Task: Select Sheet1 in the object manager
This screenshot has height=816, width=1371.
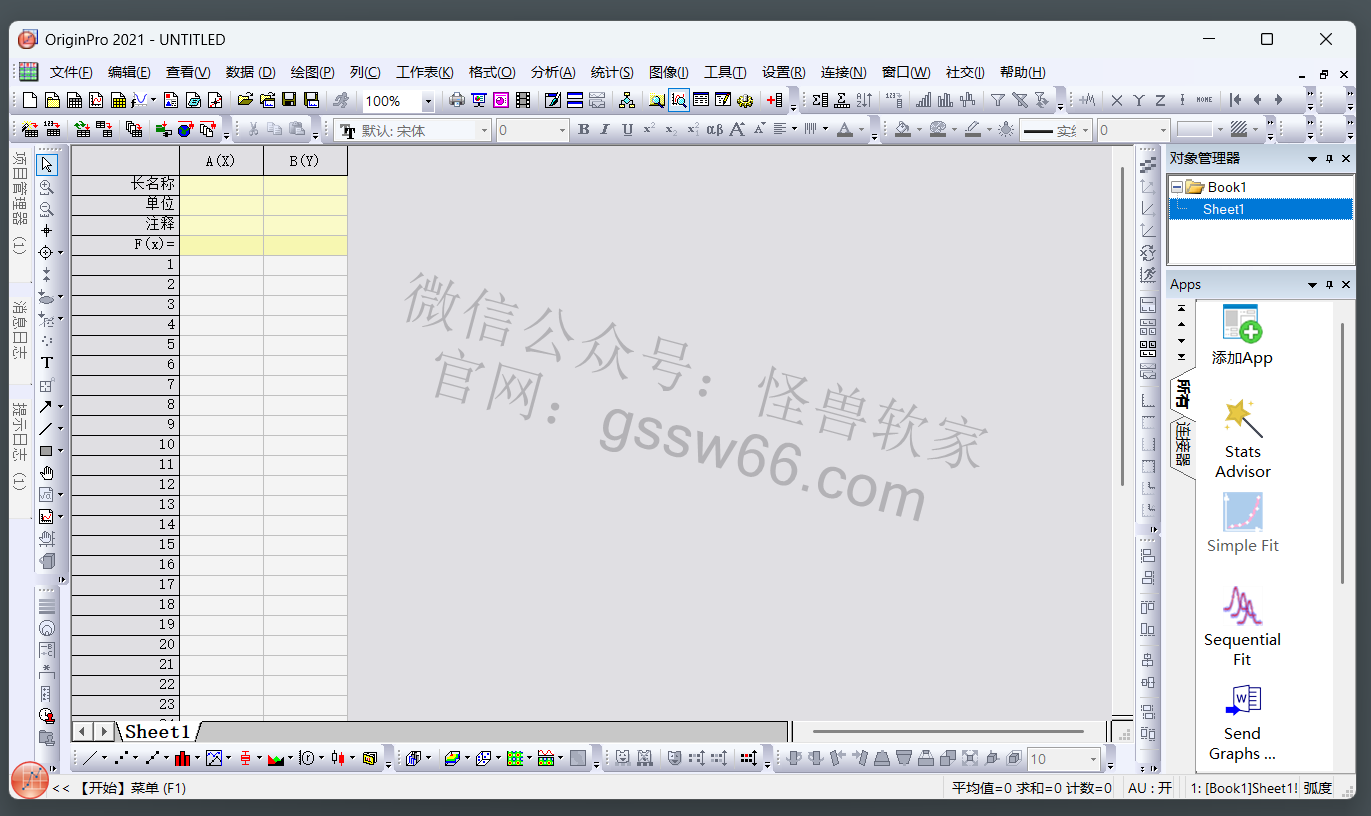Action: tap(1223, 209)
